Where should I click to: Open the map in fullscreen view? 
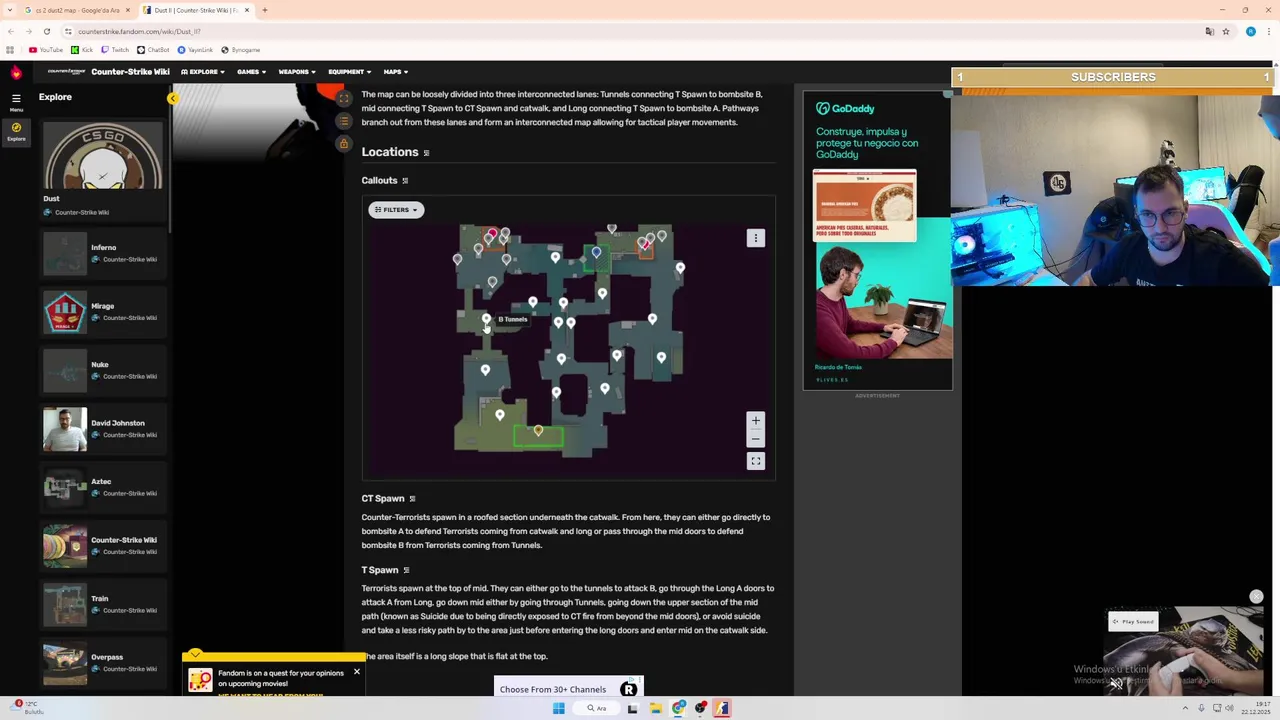(x=756, y=461)
